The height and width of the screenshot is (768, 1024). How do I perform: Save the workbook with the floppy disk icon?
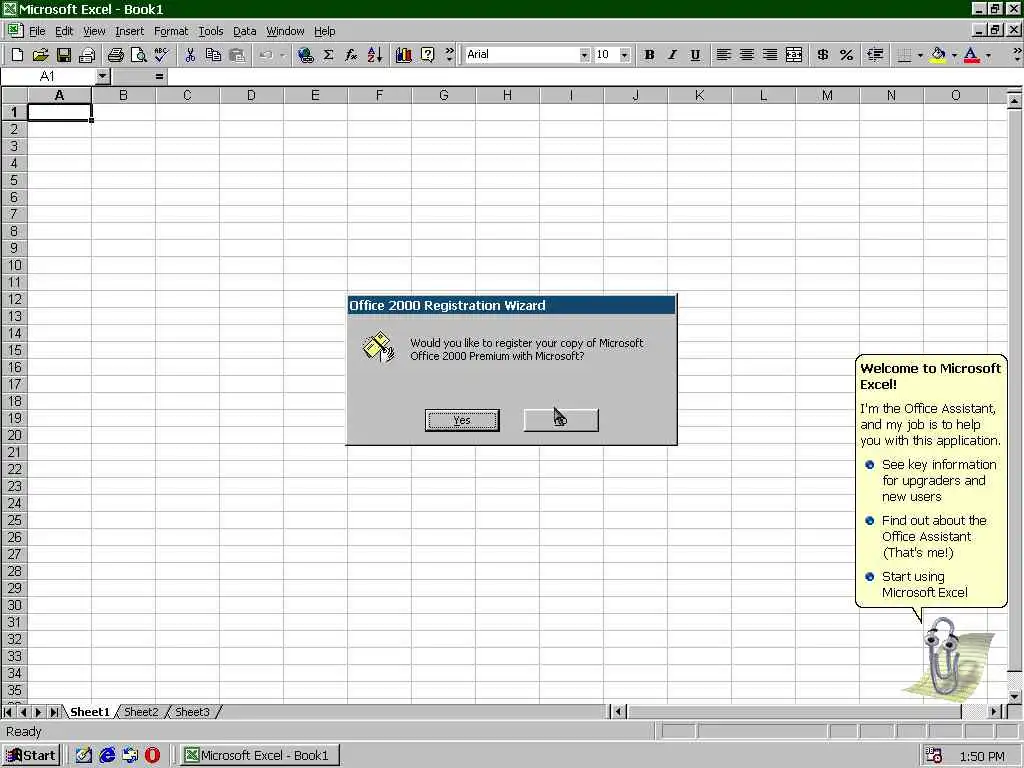point(63,56)
